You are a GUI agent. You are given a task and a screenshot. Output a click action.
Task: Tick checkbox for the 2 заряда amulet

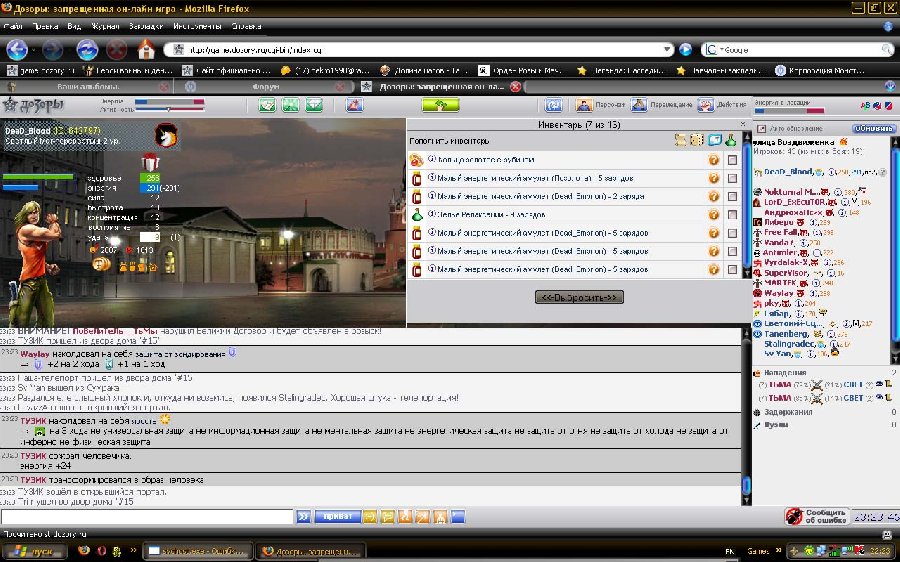(x=732, y=196)
